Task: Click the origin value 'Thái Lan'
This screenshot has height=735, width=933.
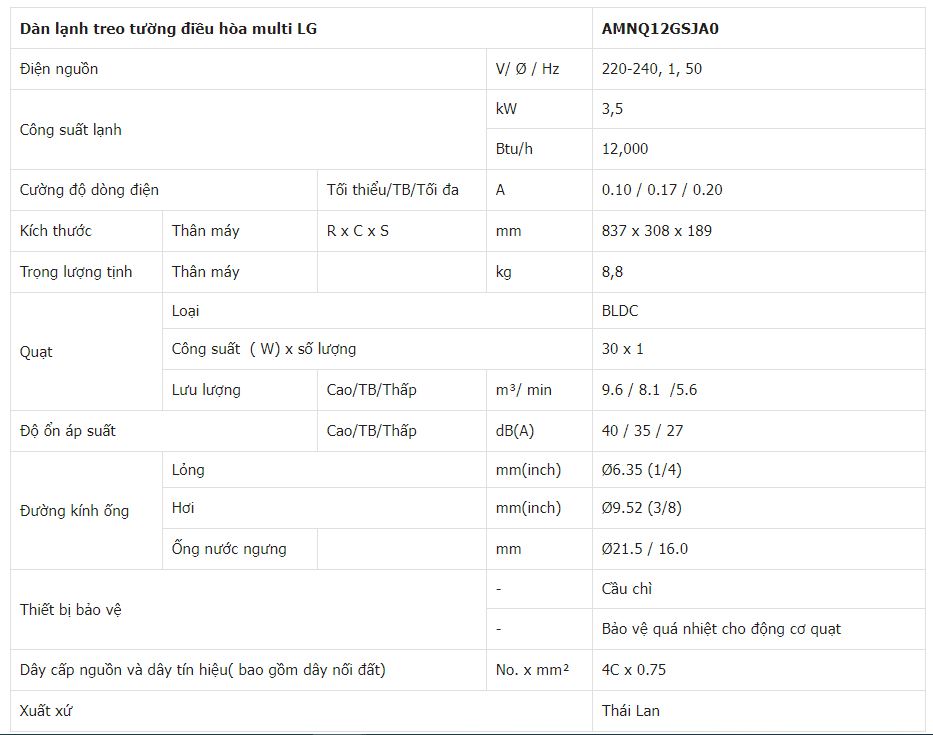Action: click(x=631, y=711)
